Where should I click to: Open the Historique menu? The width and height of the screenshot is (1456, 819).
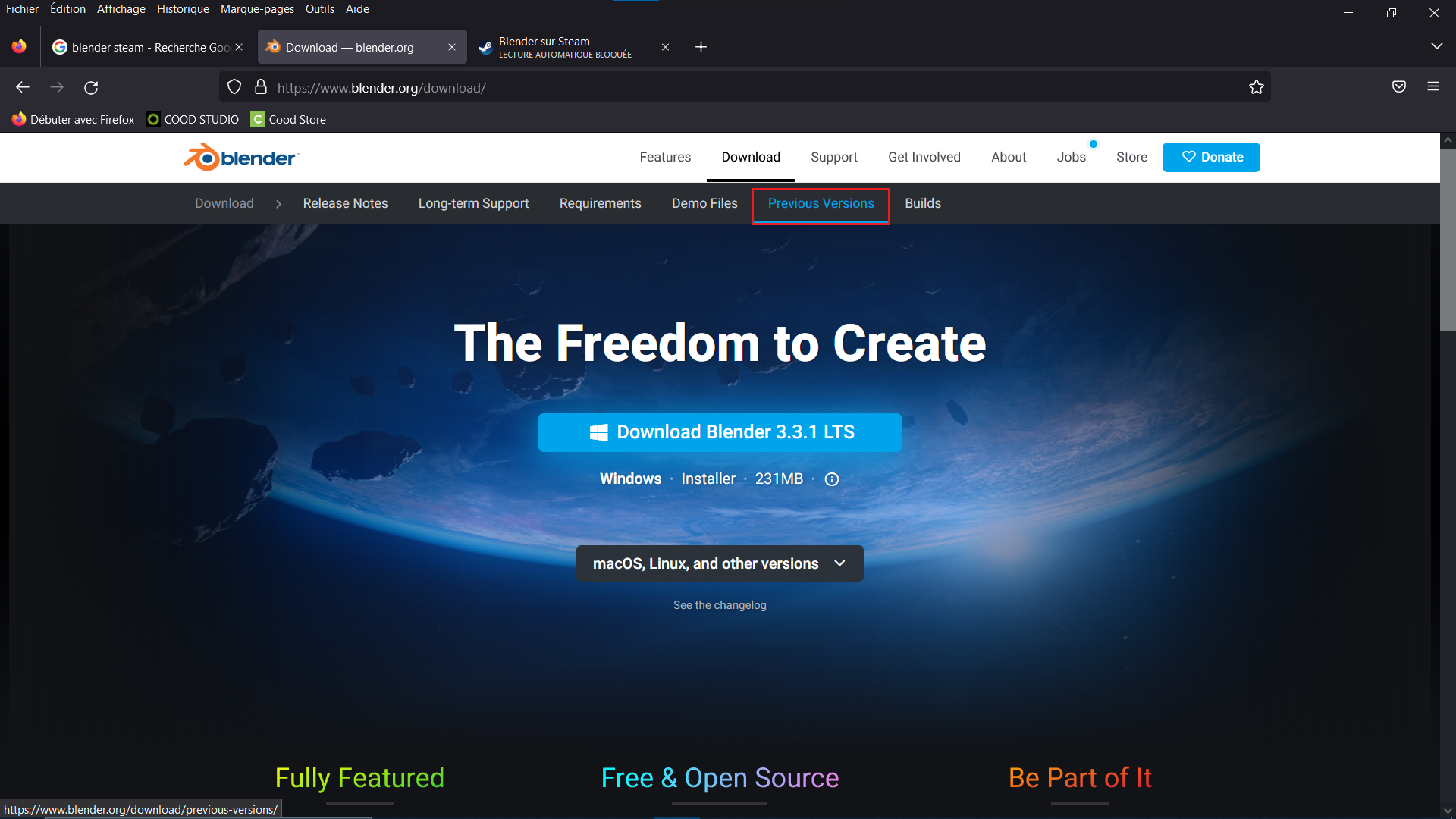coord(183,9)
